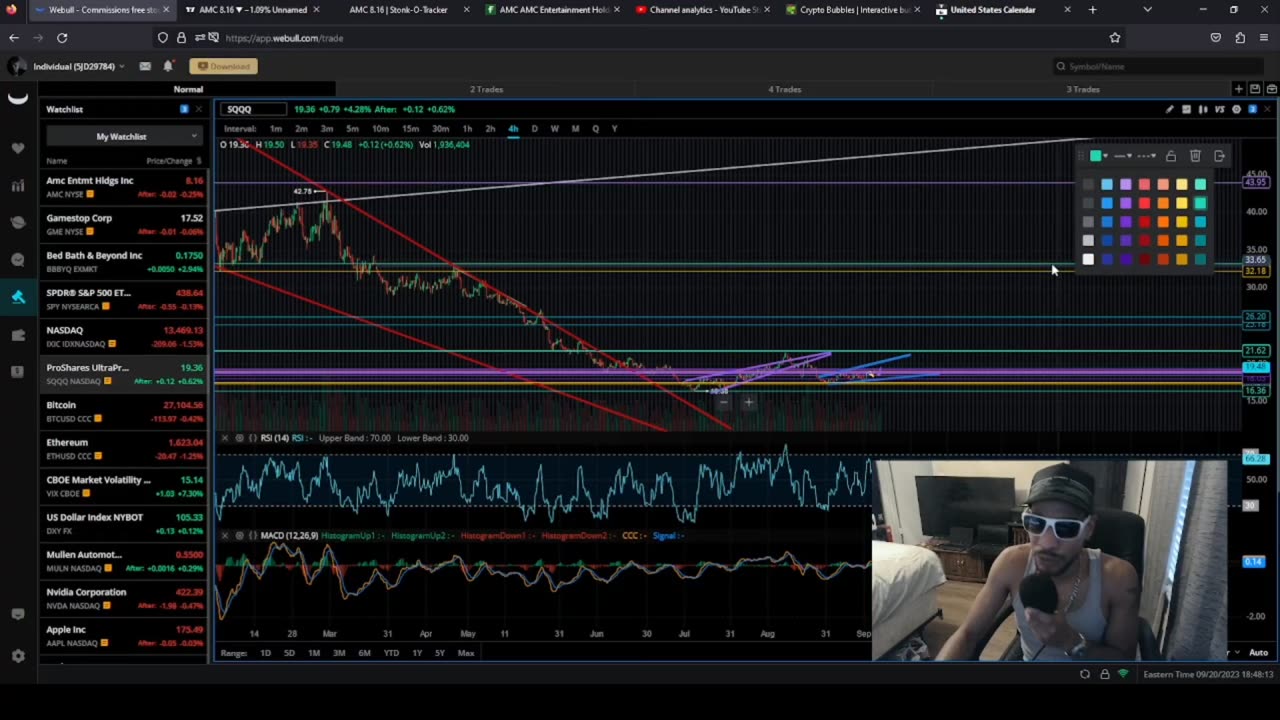
Task: Open the explore planet sidebar icon
Action: click(x=17, y=222)
